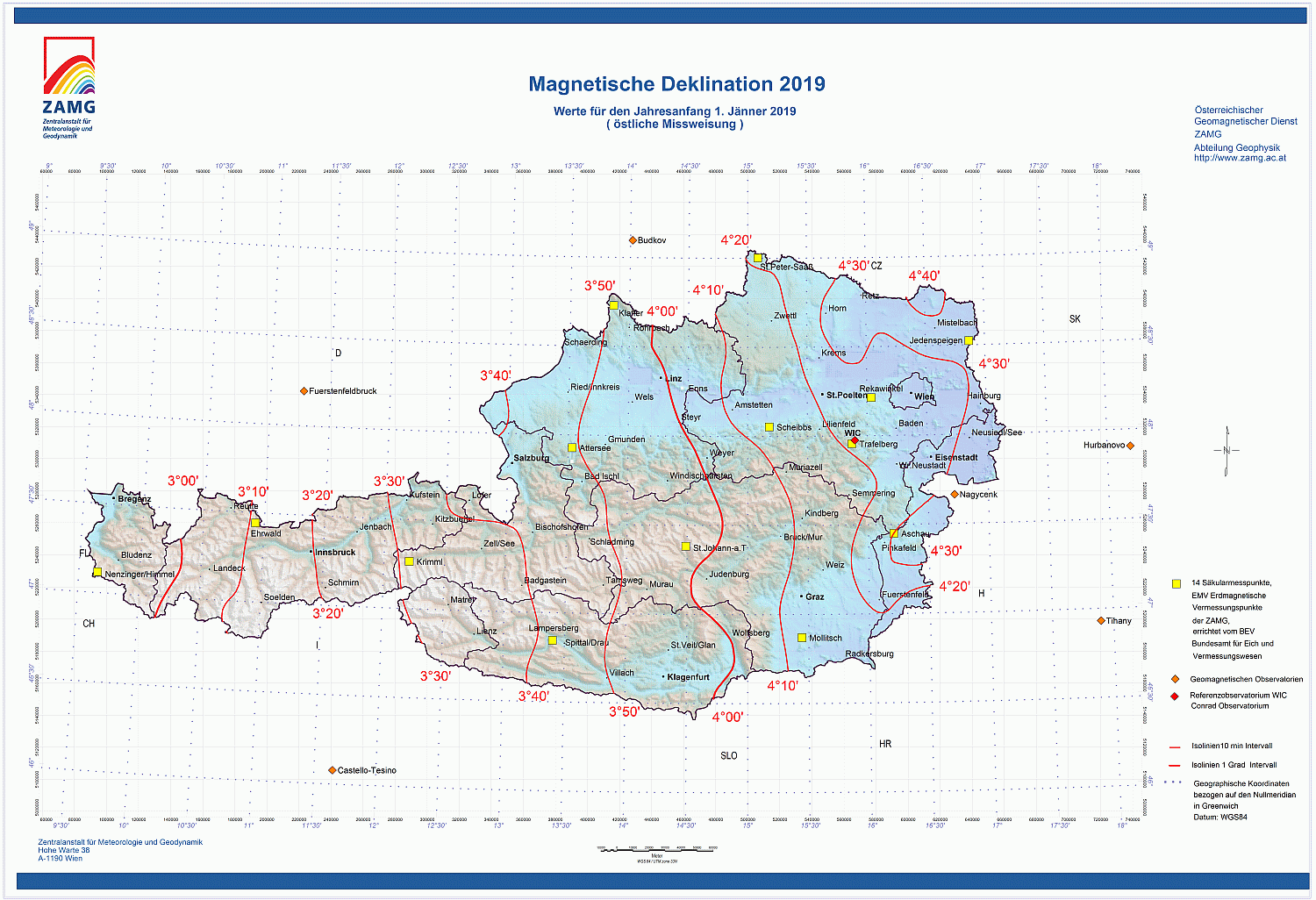The height and width of the screenshot is (900, 1316).
Task: Click the Klagenfurt city label
Action: (689, 677)
